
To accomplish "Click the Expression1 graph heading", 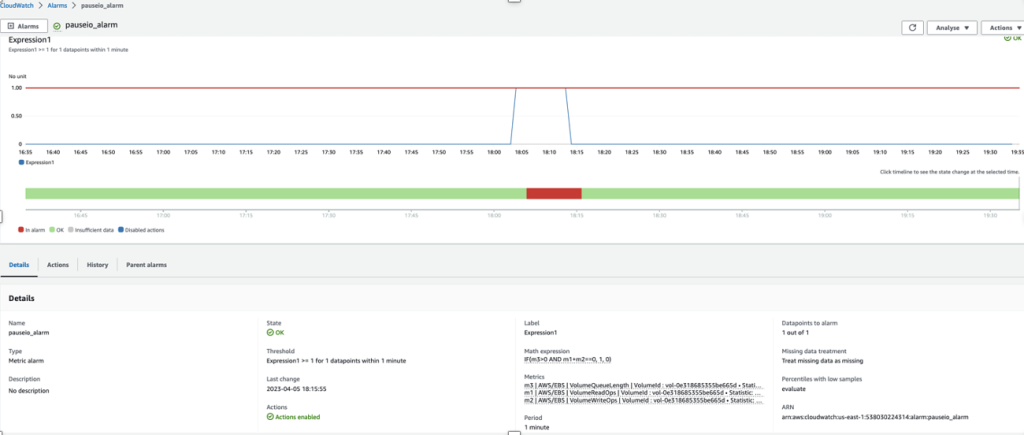I will pos(30,40).
